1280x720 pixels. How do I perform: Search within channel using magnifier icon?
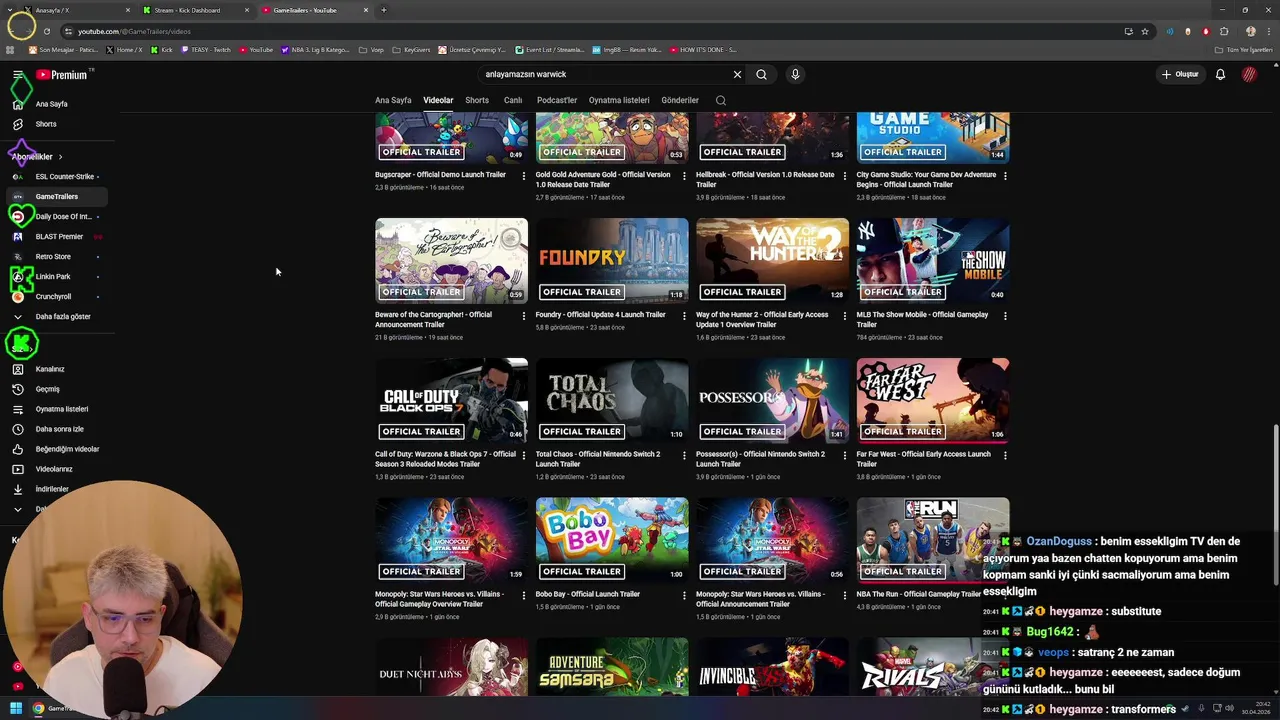click(721, 100)
